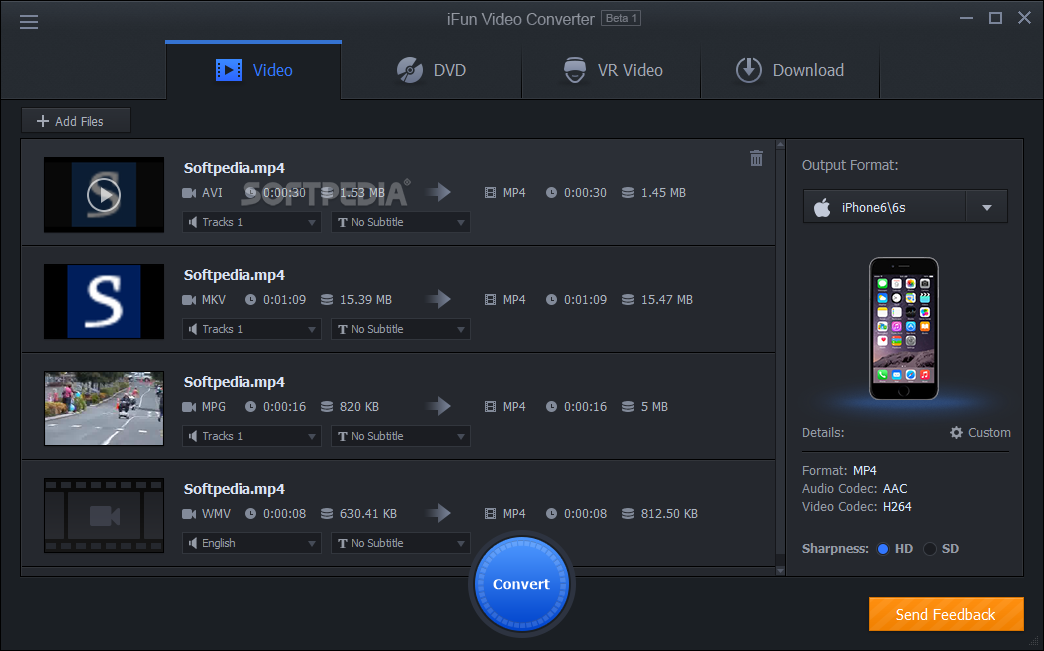Click the H264 video codec value
The image size is (1044, 651).
click(x=897, y=507)
